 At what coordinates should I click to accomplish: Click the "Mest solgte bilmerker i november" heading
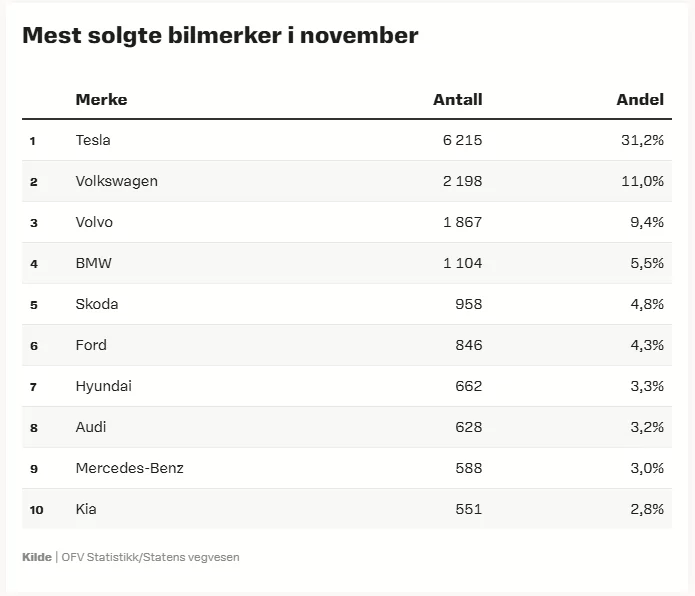(220, 36)
